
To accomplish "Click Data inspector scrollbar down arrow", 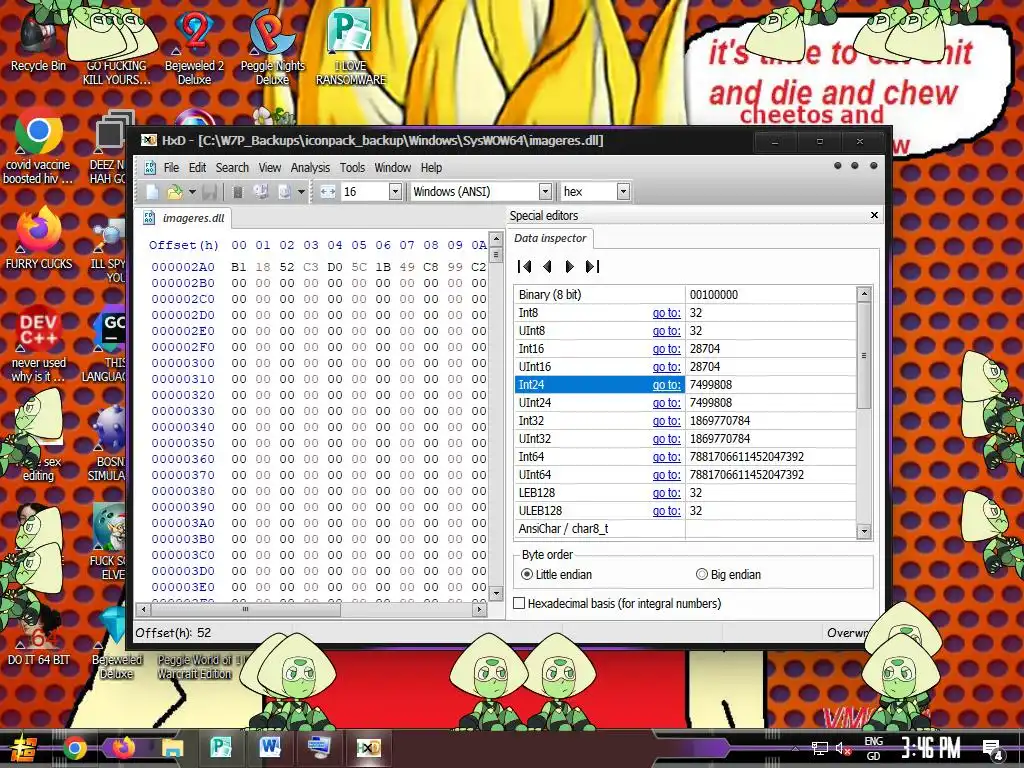I will (x=864, y=531).
